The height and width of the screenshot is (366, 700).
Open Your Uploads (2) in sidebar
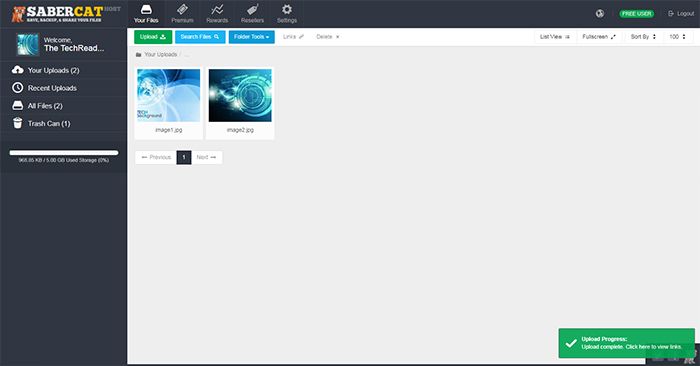(63, 70)
